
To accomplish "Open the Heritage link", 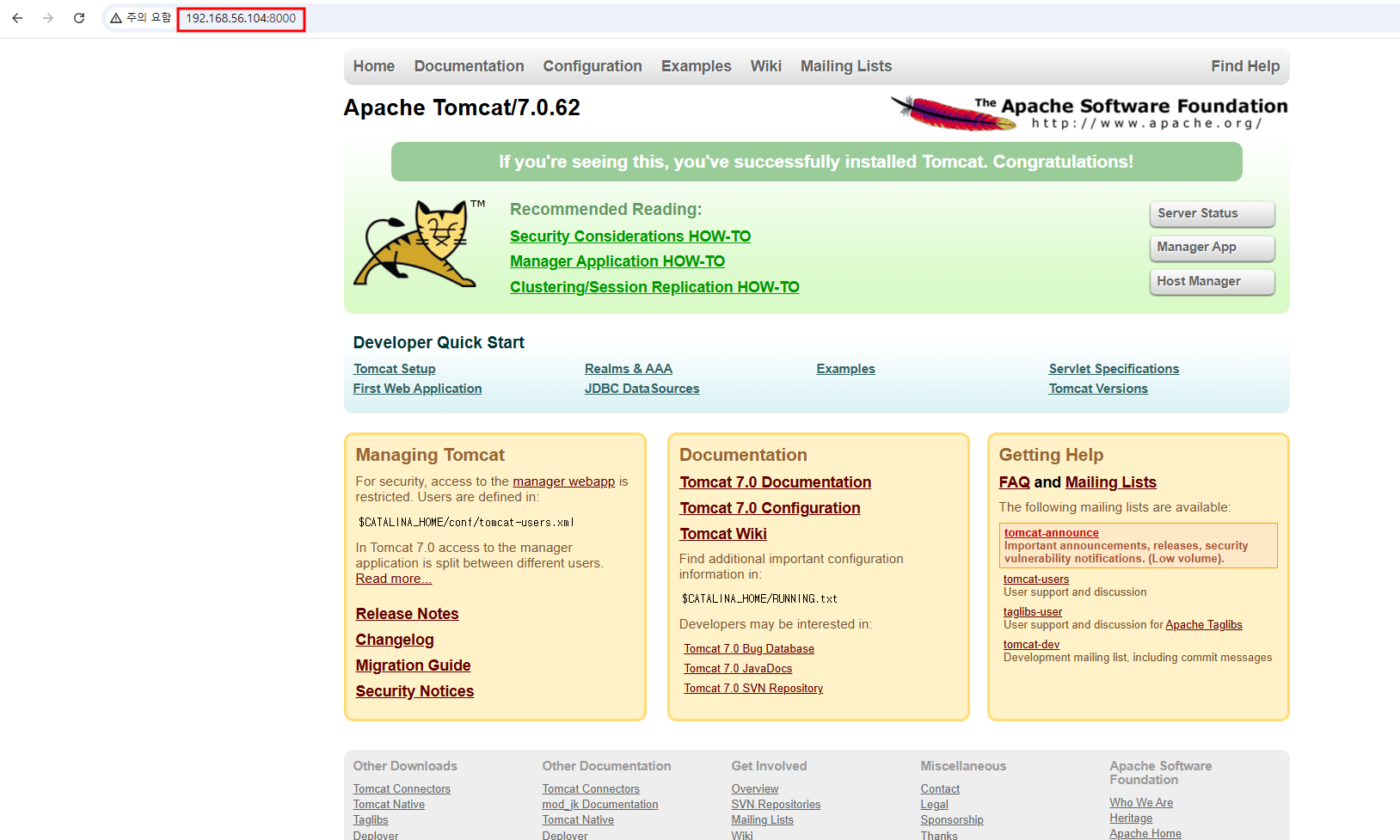I will (x=1131, y=819).
